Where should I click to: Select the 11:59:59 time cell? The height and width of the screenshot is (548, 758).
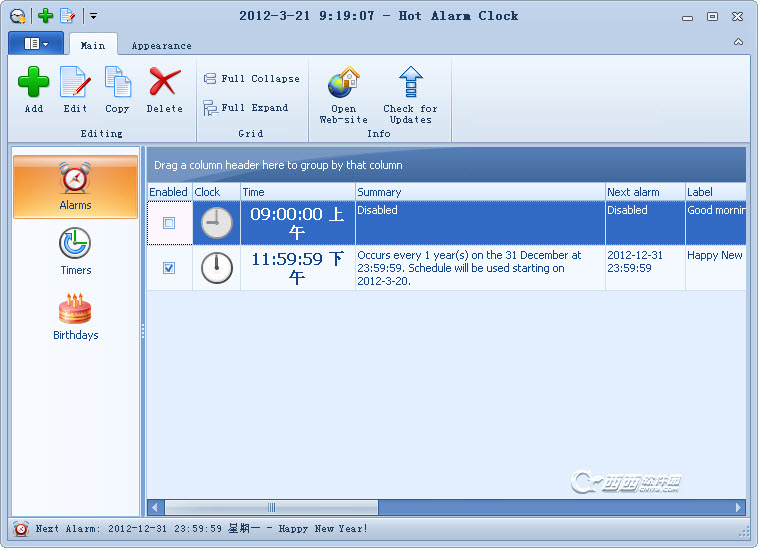(297, 268)
